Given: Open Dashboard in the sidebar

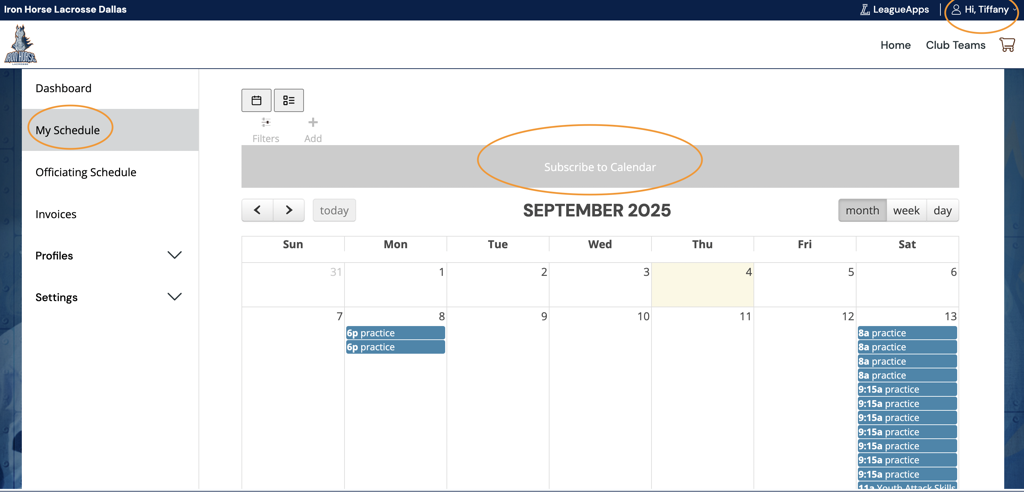Looking at the screenshot, I should coord(64,88).
